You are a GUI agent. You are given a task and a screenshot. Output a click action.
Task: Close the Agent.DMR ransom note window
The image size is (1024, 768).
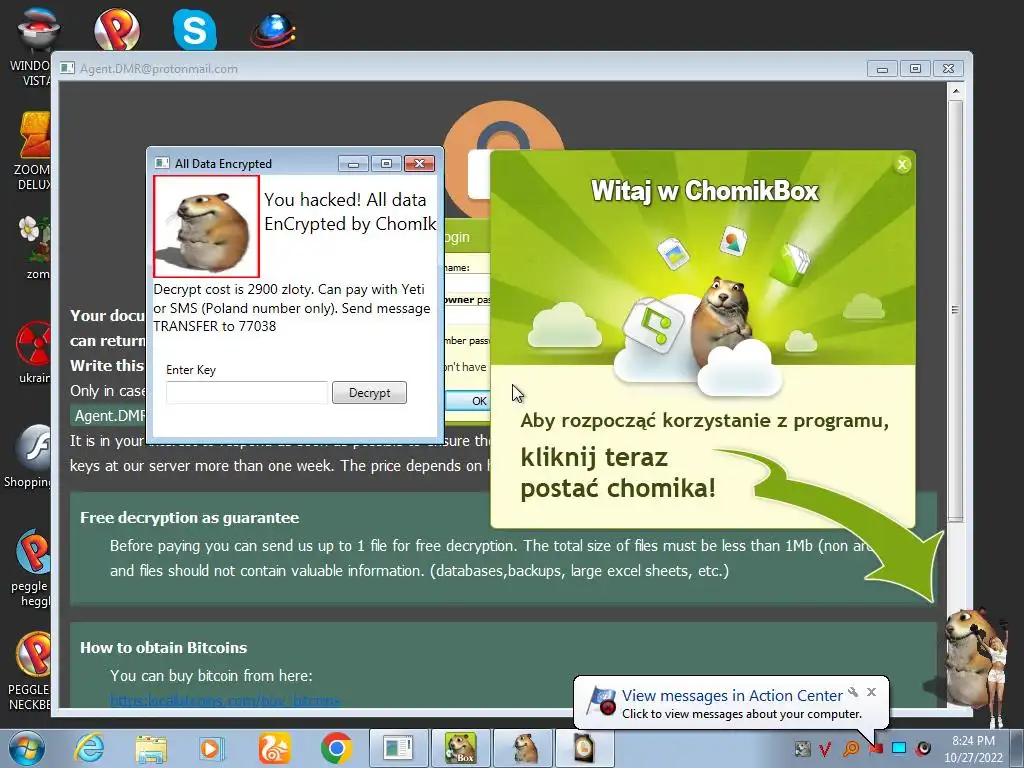point(949,69)
